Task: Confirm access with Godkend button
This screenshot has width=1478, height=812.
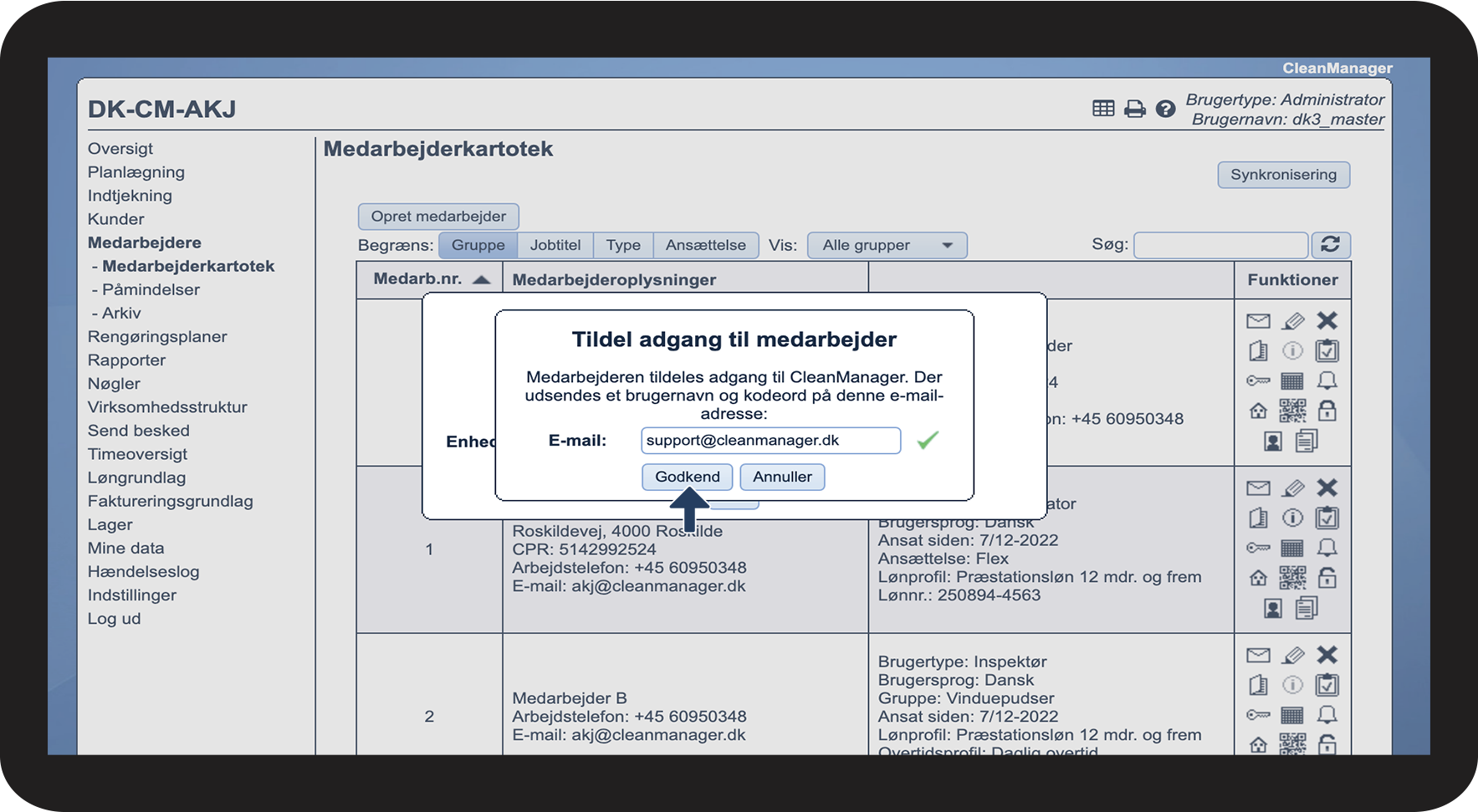Action: (x=688, y=477)
